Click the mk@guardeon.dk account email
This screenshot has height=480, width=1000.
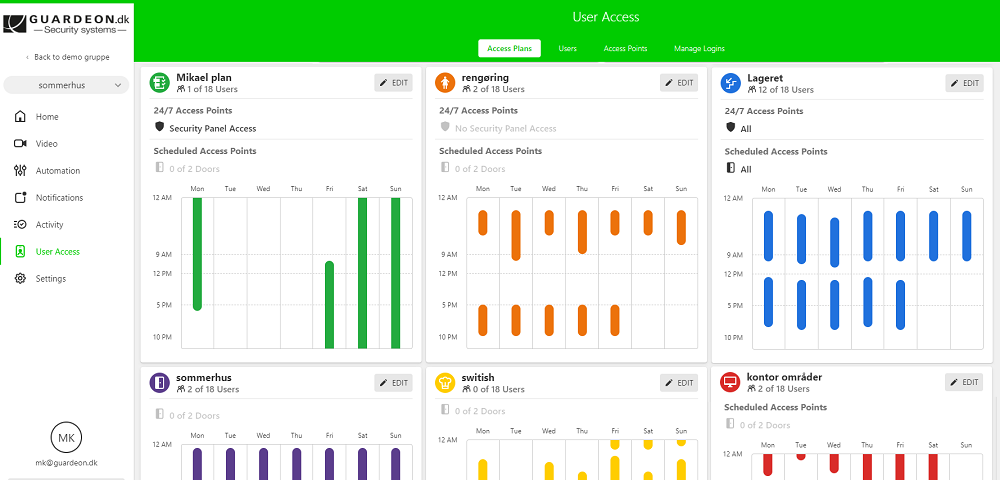pos(66,463)
